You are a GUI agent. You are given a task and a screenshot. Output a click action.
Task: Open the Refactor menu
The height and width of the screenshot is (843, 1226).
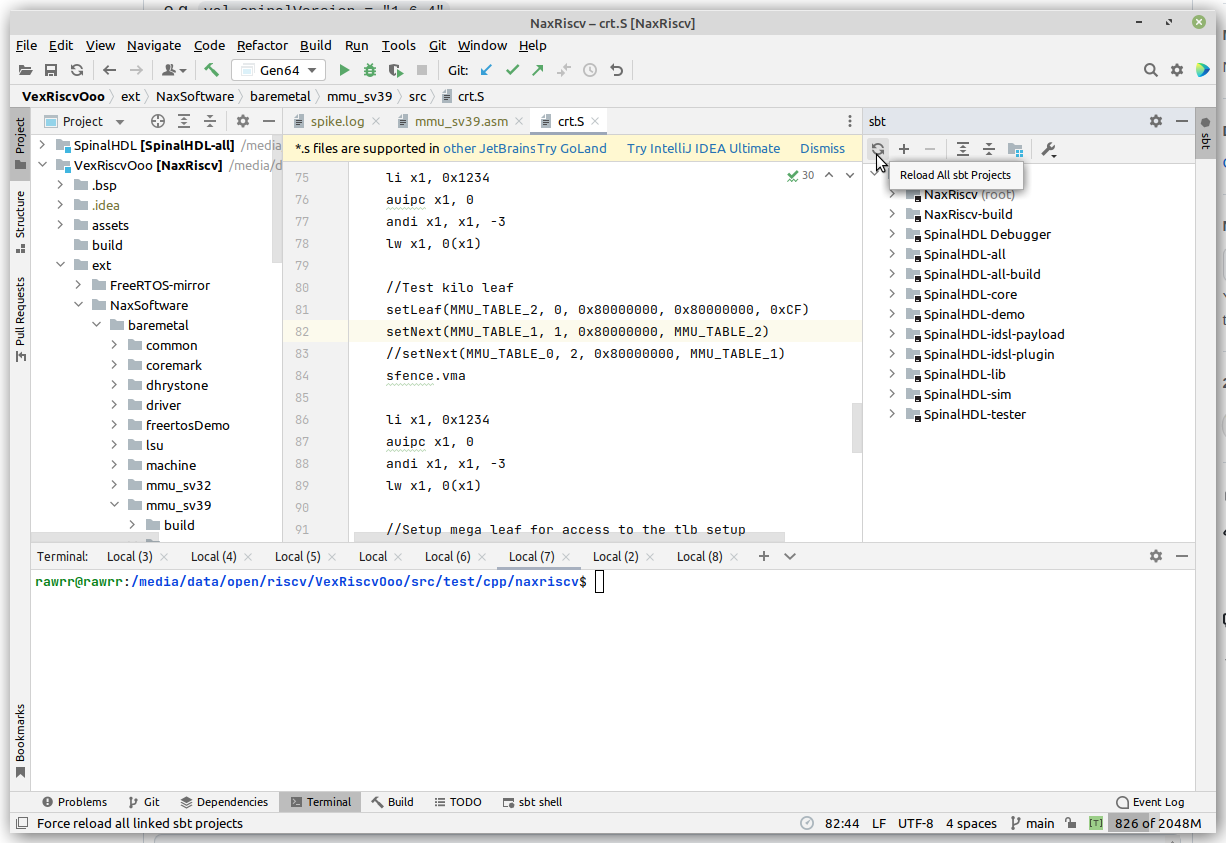262,45
